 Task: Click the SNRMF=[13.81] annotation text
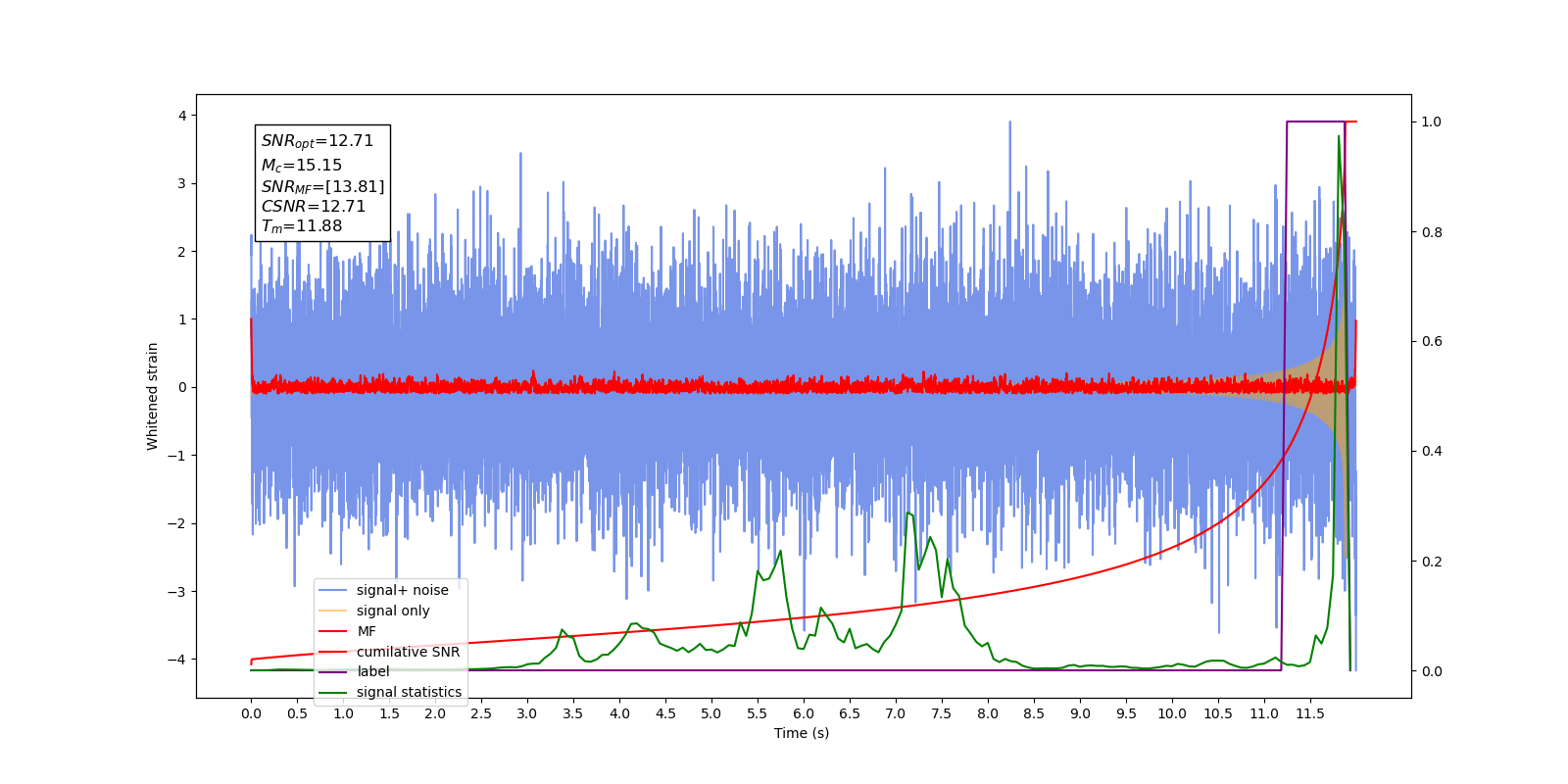tap(322, 186)
